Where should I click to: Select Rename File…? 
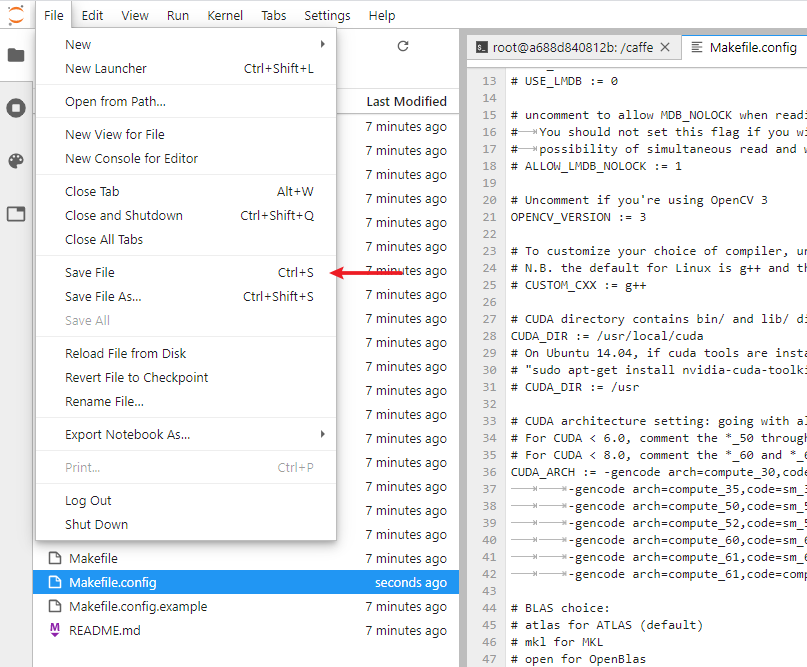[x=186, y=401]
